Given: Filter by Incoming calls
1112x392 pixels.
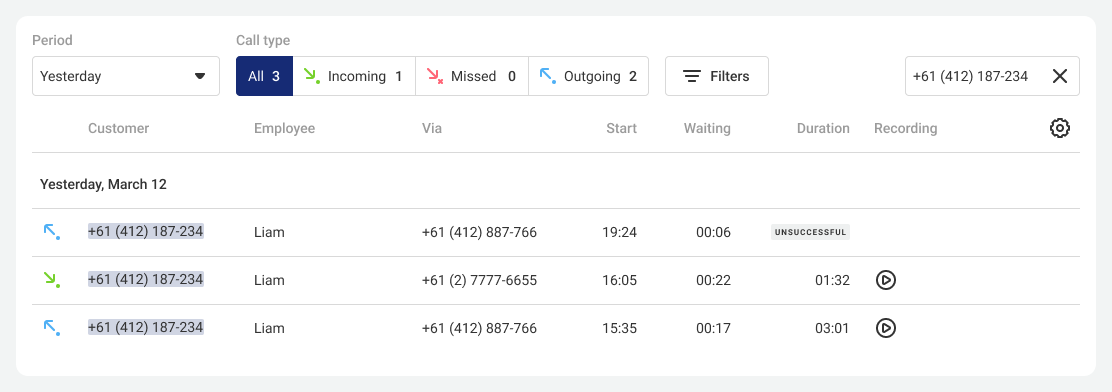Looking at the screenshot, I should (x=354, y=76).
